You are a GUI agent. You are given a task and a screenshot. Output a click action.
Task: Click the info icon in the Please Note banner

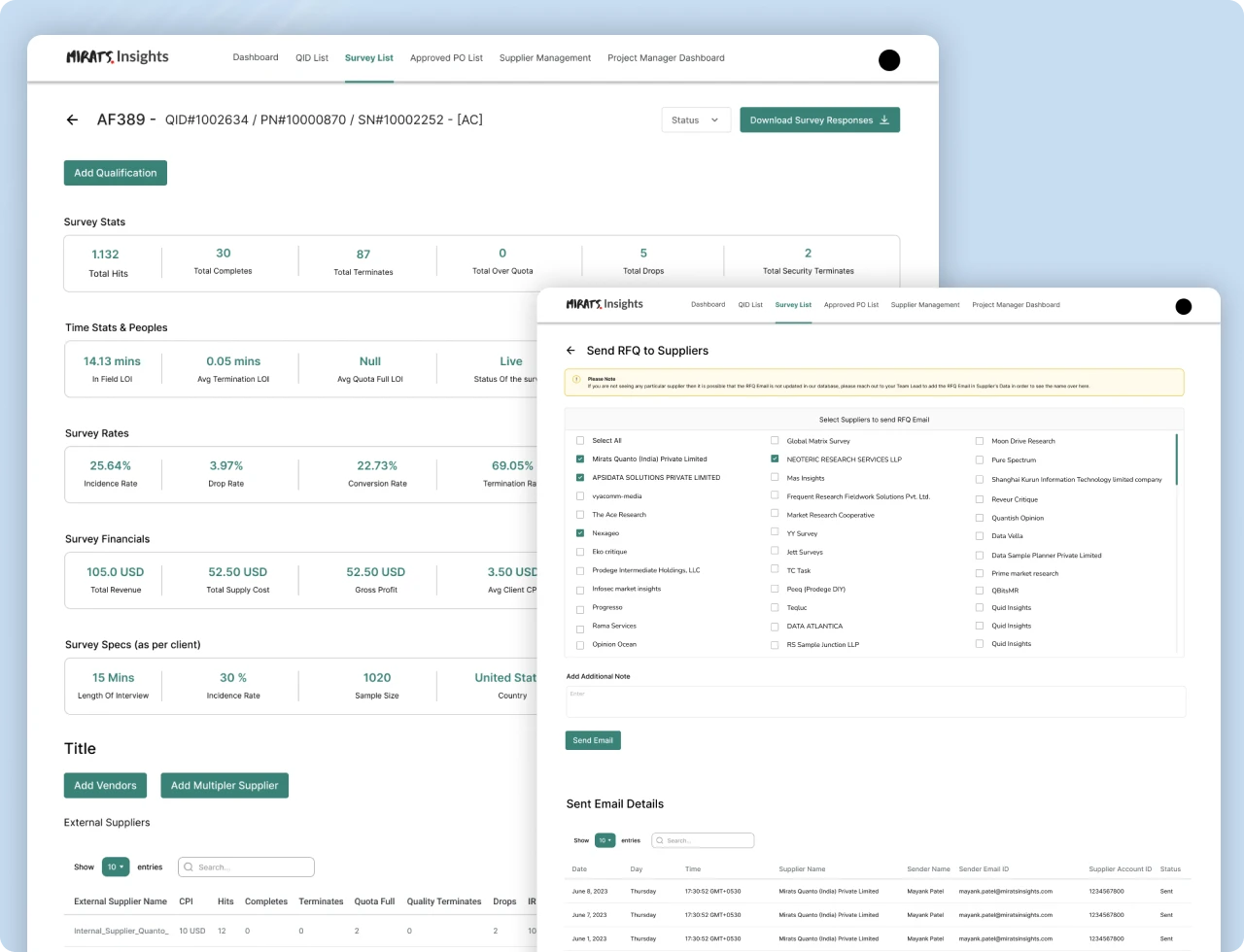(x=576, y=379)
